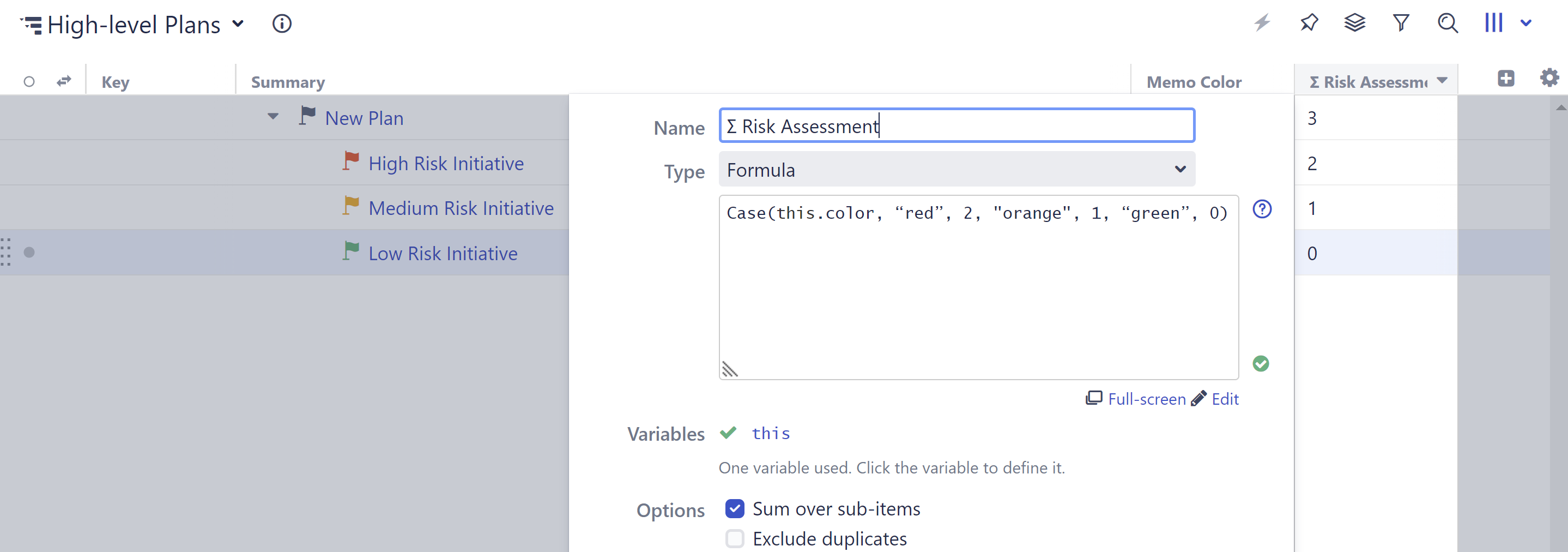Click the lightning bolt automation icon

click(x=1262, y=23)
